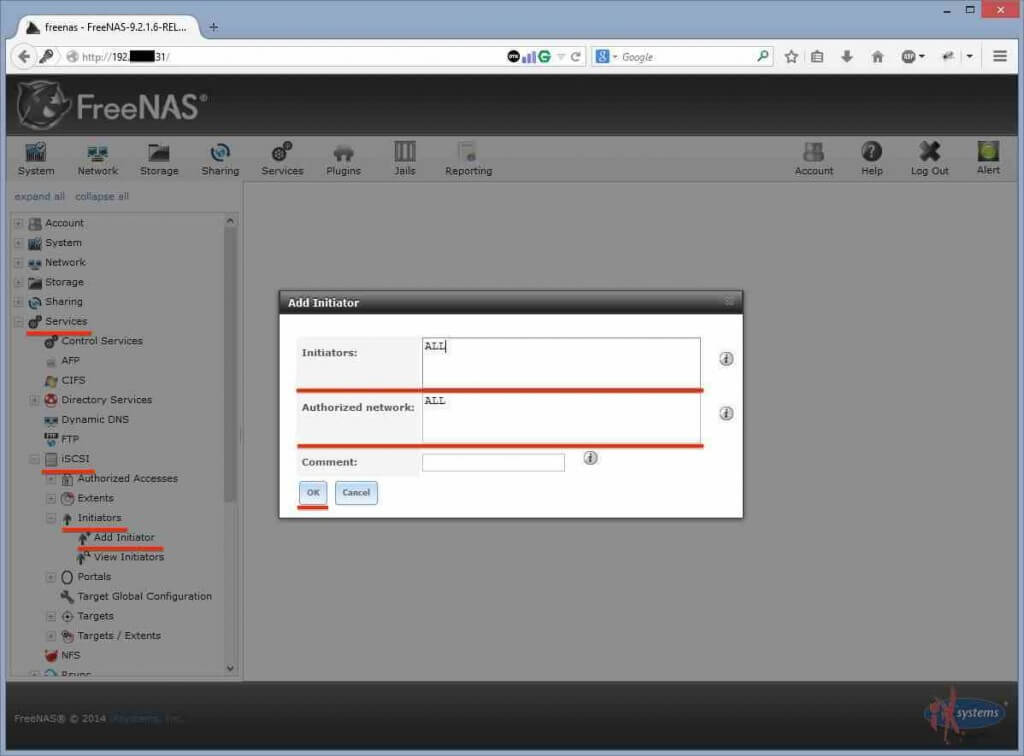Open the browser downloads arrow icon

coord(847,57)
